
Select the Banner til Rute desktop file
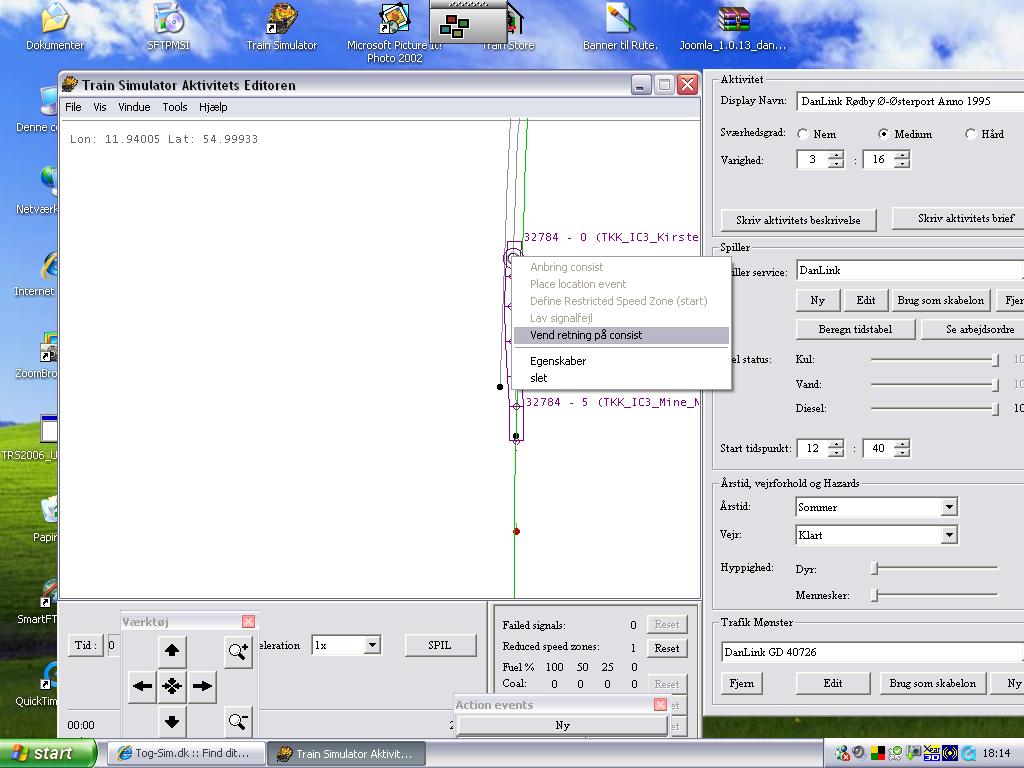coord(620,27)
